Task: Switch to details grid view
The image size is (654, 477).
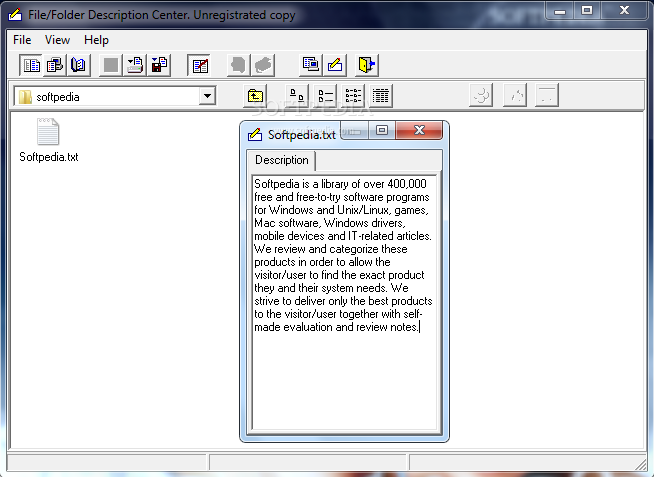Action: 380,96
